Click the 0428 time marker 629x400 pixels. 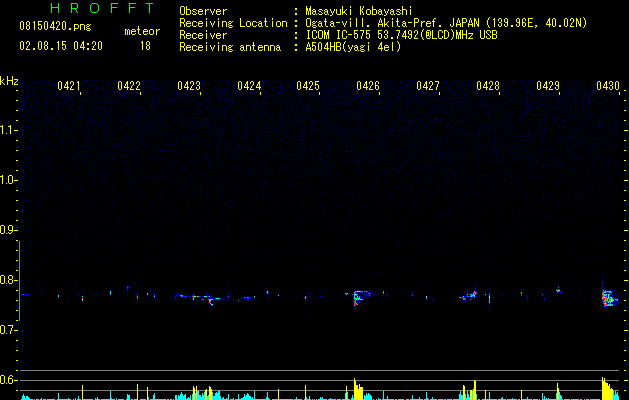coord(488,86)
